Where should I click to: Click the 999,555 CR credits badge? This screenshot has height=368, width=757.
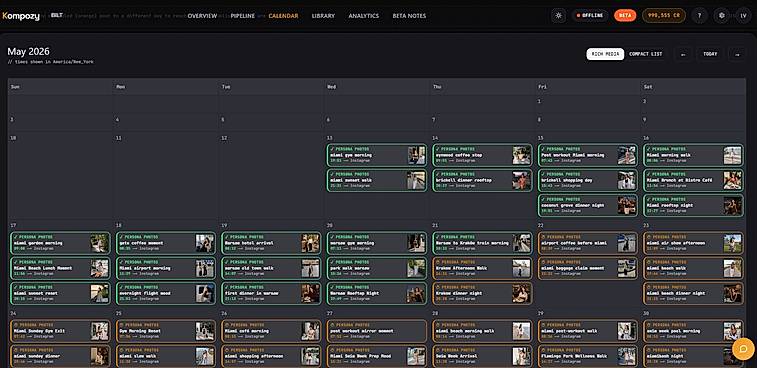[x=664, y=15]
